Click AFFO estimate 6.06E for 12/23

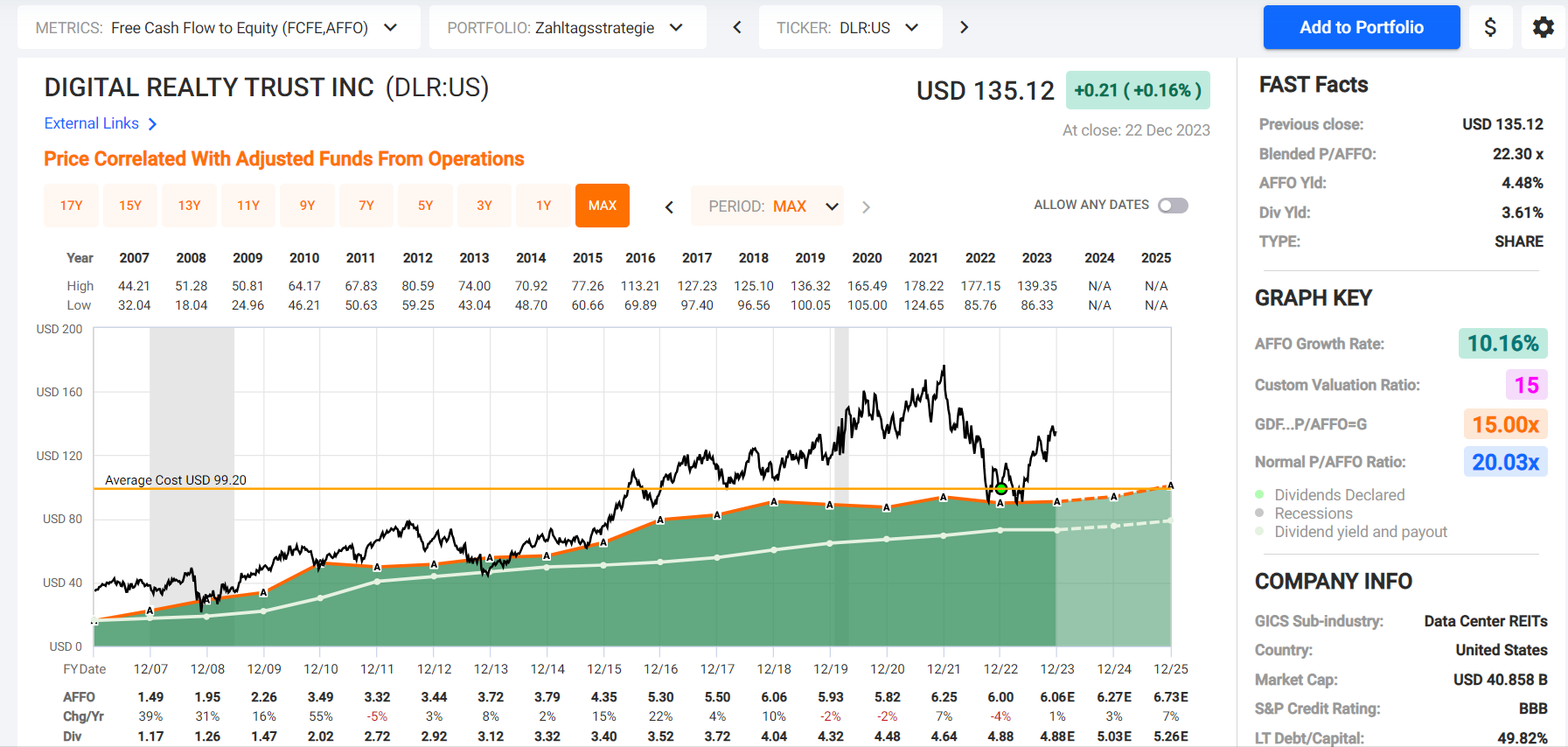point(1057,697)
